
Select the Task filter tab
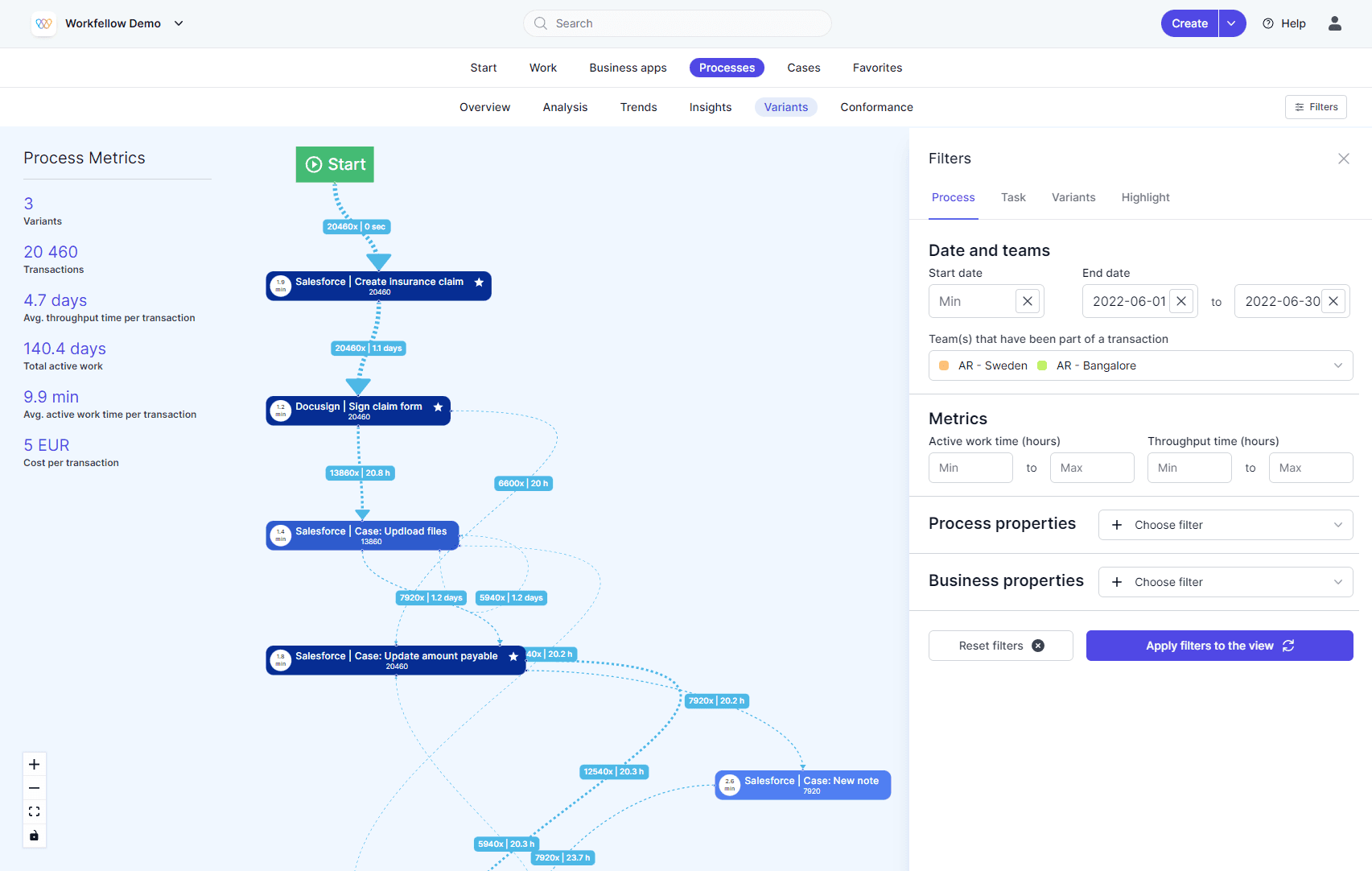[x=1013, y=197]
